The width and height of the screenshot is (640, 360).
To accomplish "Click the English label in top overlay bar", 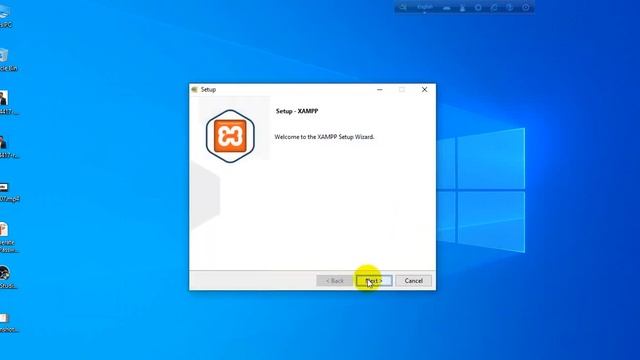I will [x=424, y=7].
